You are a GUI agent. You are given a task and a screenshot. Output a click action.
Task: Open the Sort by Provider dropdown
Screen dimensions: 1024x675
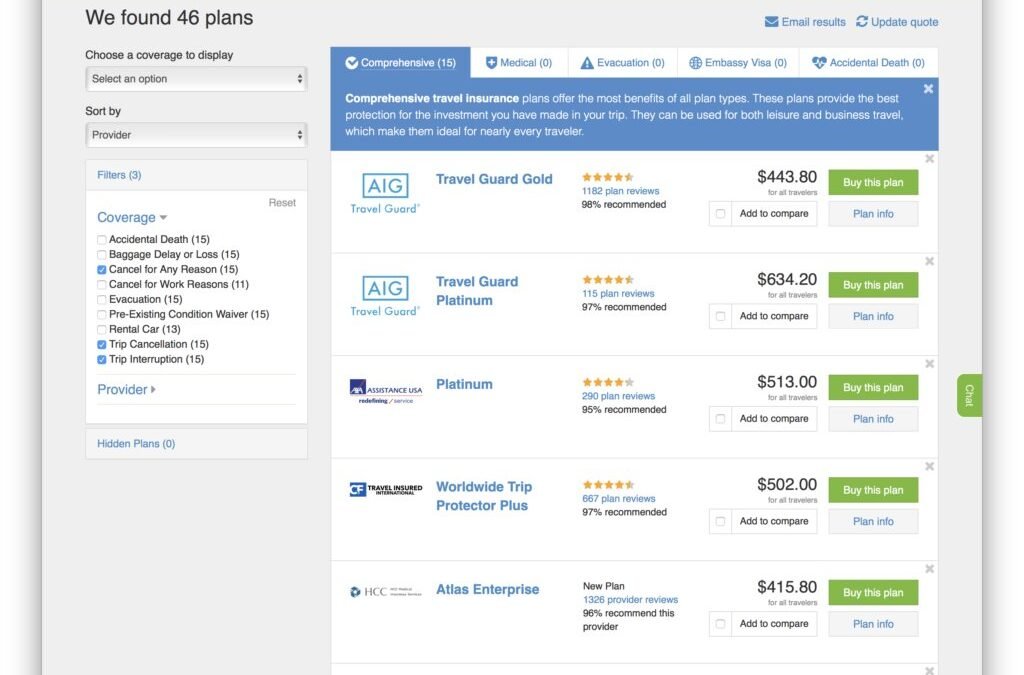[x=196, y=135]
